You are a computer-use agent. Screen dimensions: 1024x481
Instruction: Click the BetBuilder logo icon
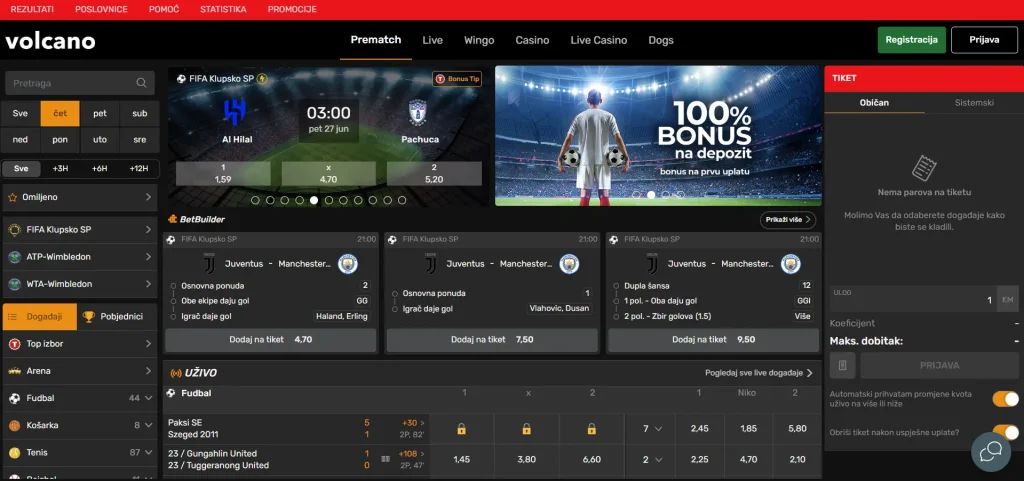click(172, 219)
